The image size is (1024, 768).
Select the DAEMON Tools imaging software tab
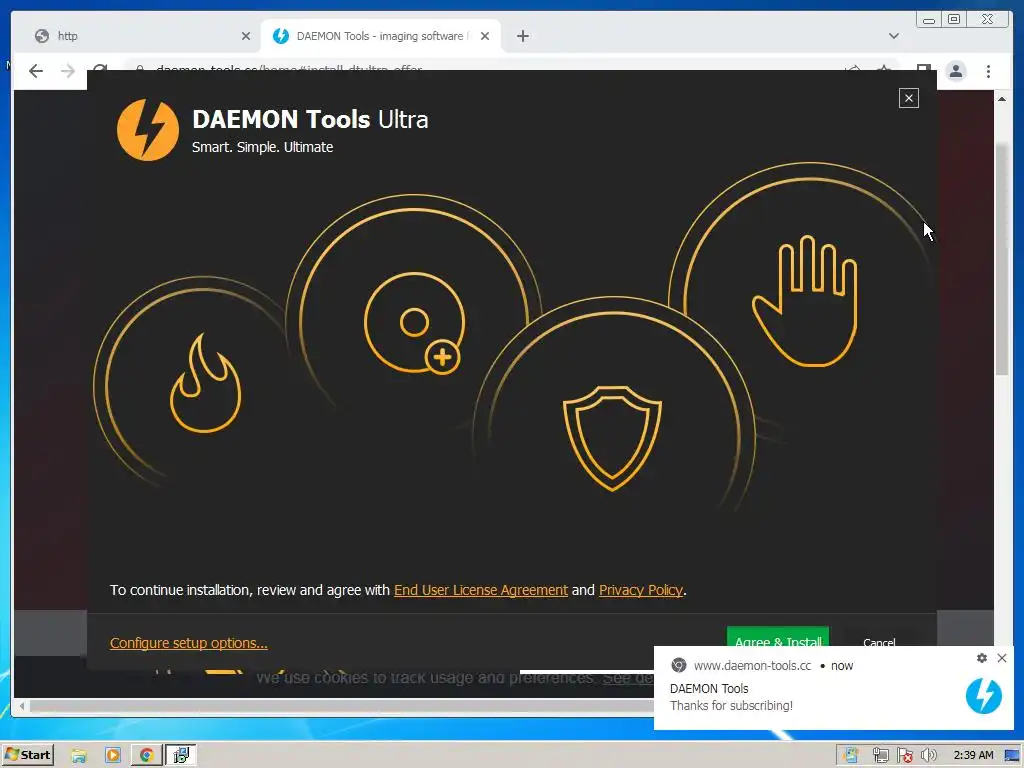tap(380, 36)
